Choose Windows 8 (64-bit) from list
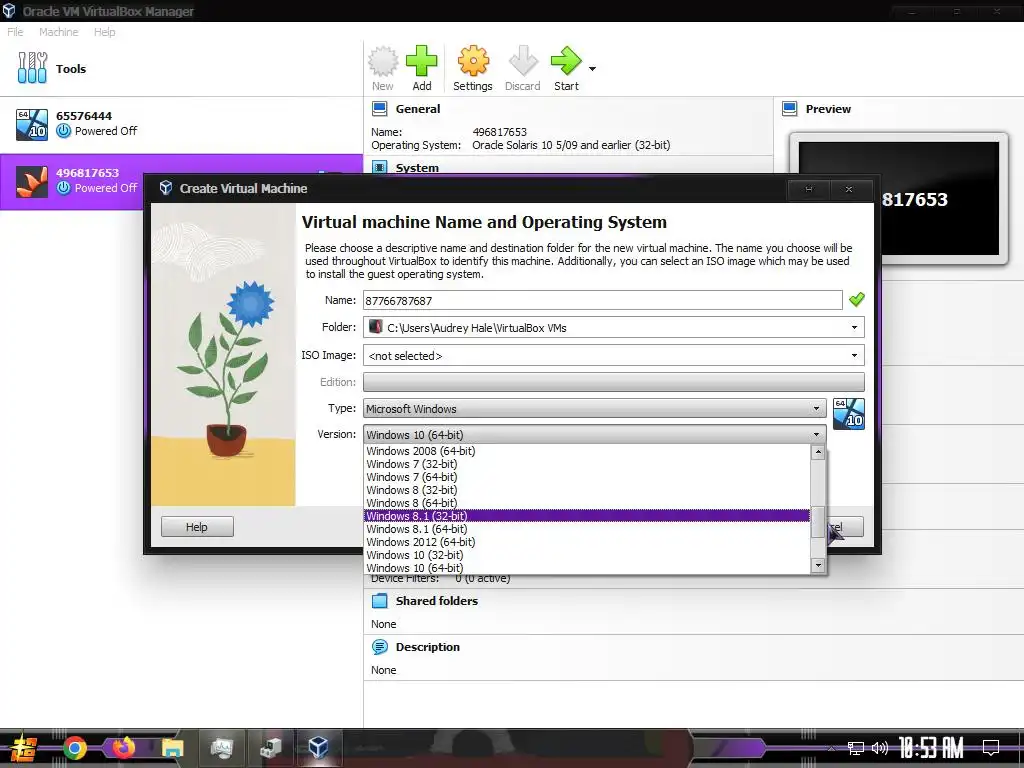 click(x=586, y=503)
